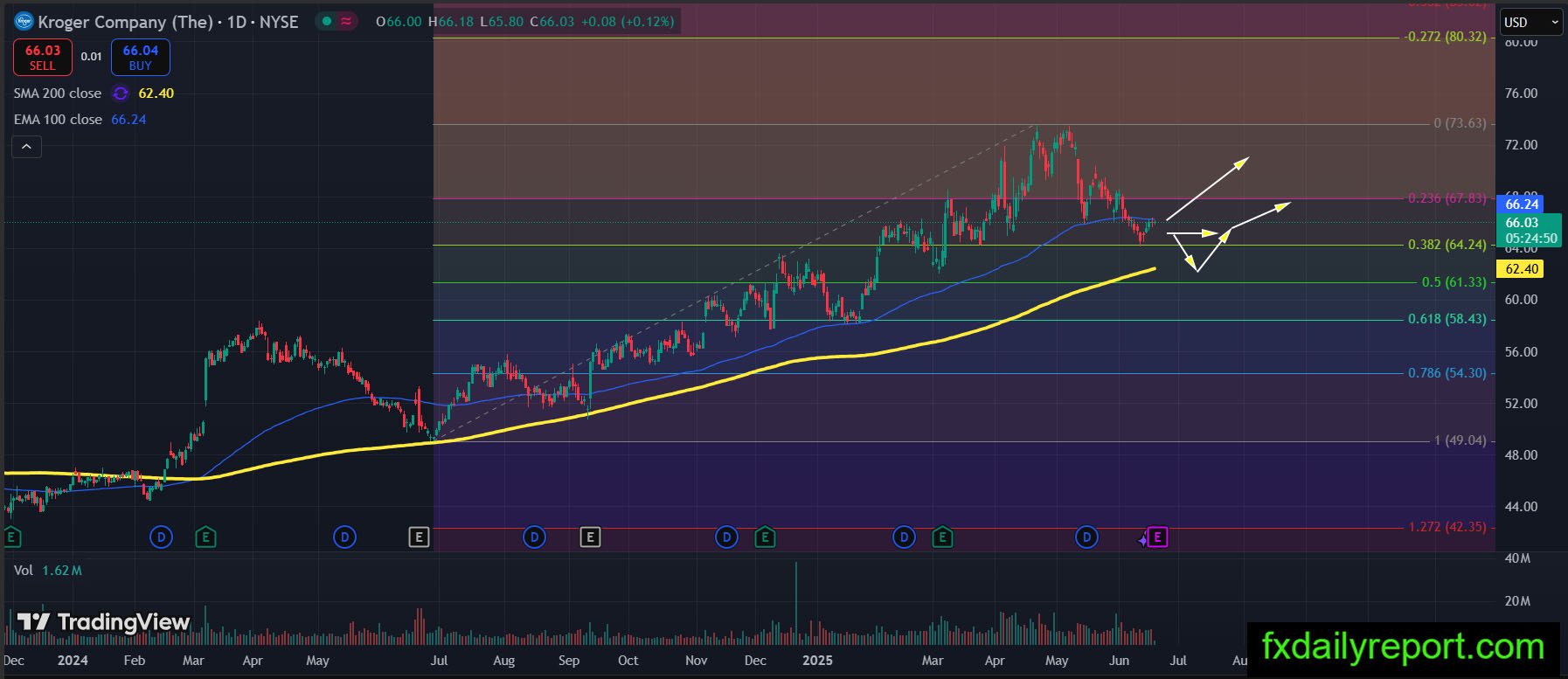Click the TradingView logo
Viewport: 1568px width, 679px height.
pos(103,622)
